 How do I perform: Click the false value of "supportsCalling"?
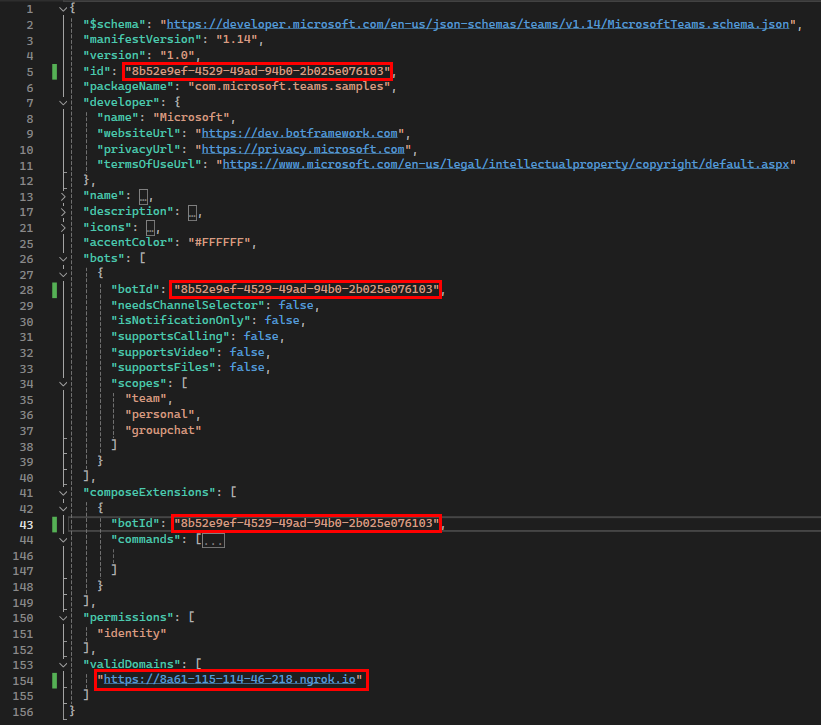(261, 336)
